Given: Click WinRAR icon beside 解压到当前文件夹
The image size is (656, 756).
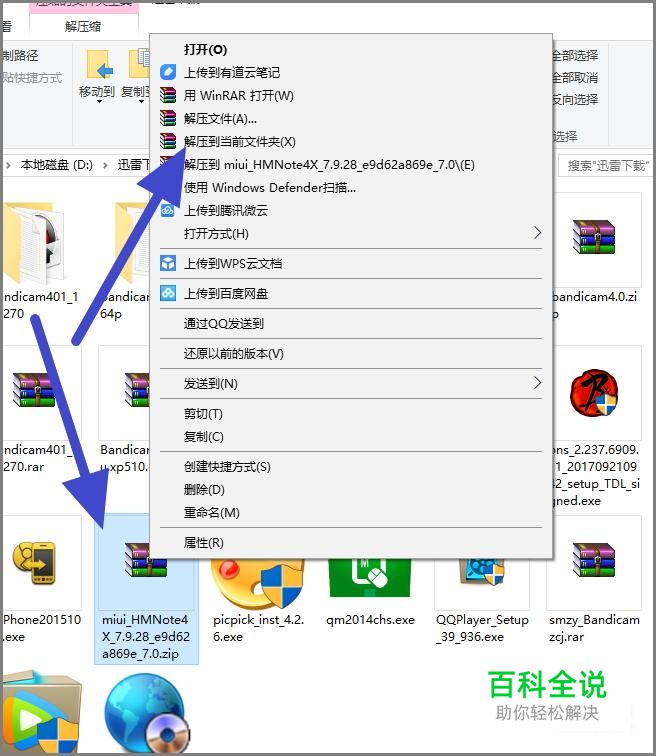Looking at the screenshot, I should click(x=168, y=141).
